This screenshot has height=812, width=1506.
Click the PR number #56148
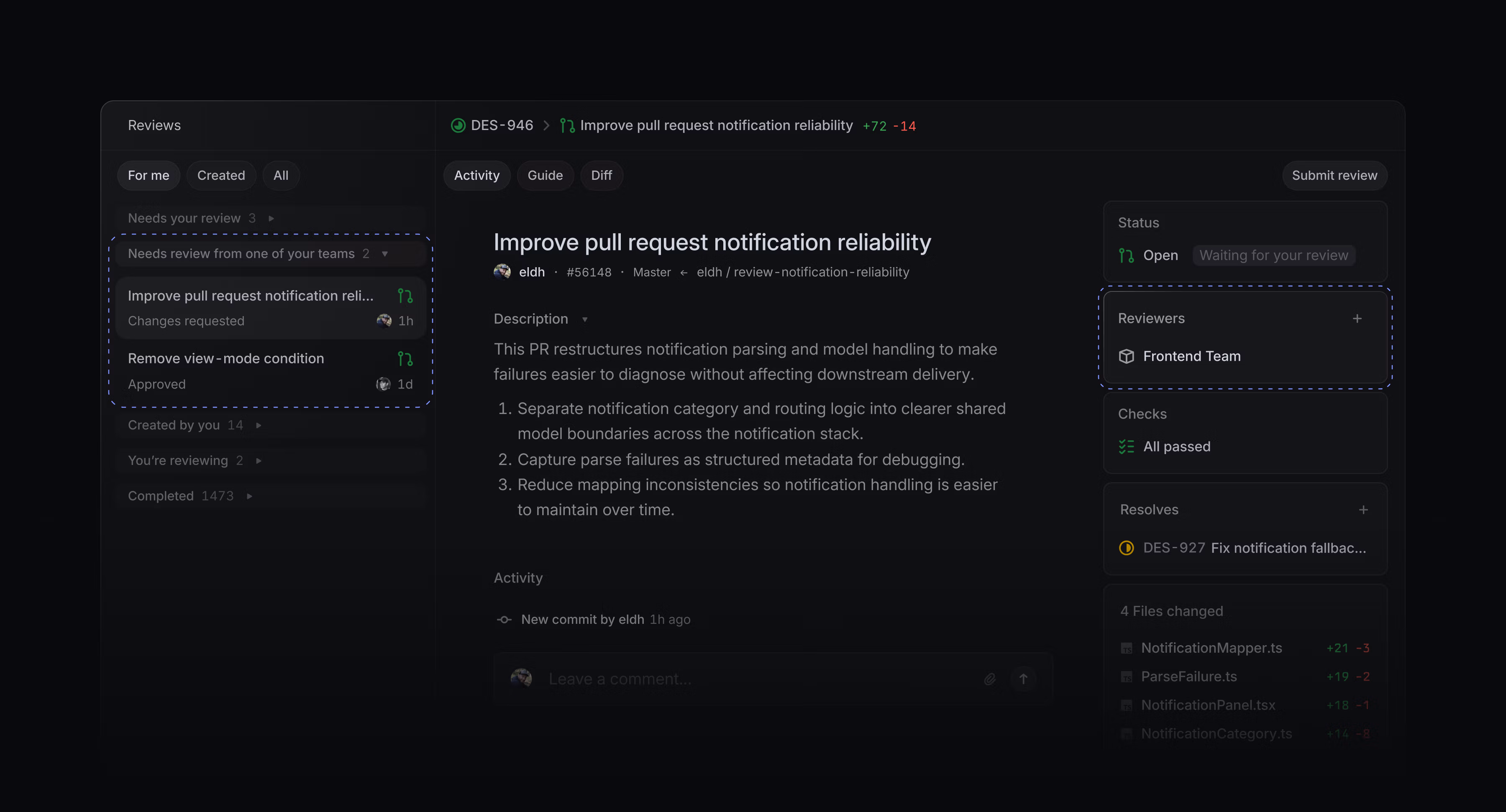(x=589, y=272)
